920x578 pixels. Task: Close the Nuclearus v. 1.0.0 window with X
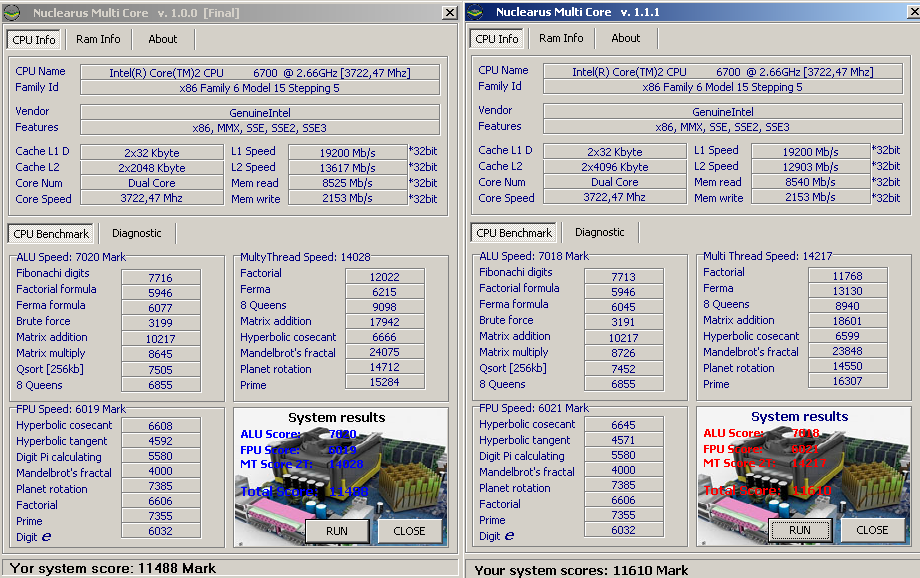450,12
